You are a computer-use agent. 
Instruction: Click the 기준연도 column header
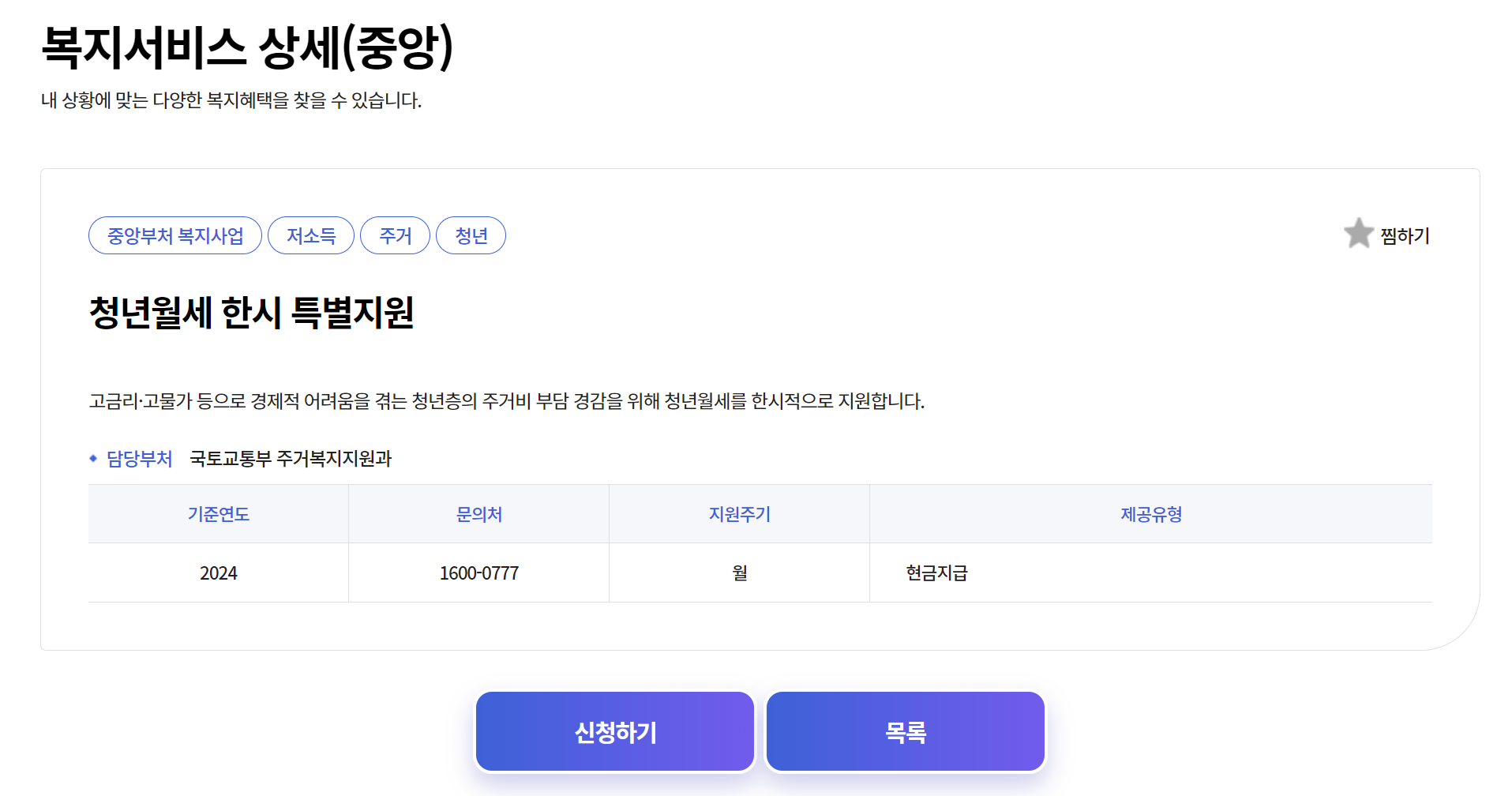click(218, 513)
